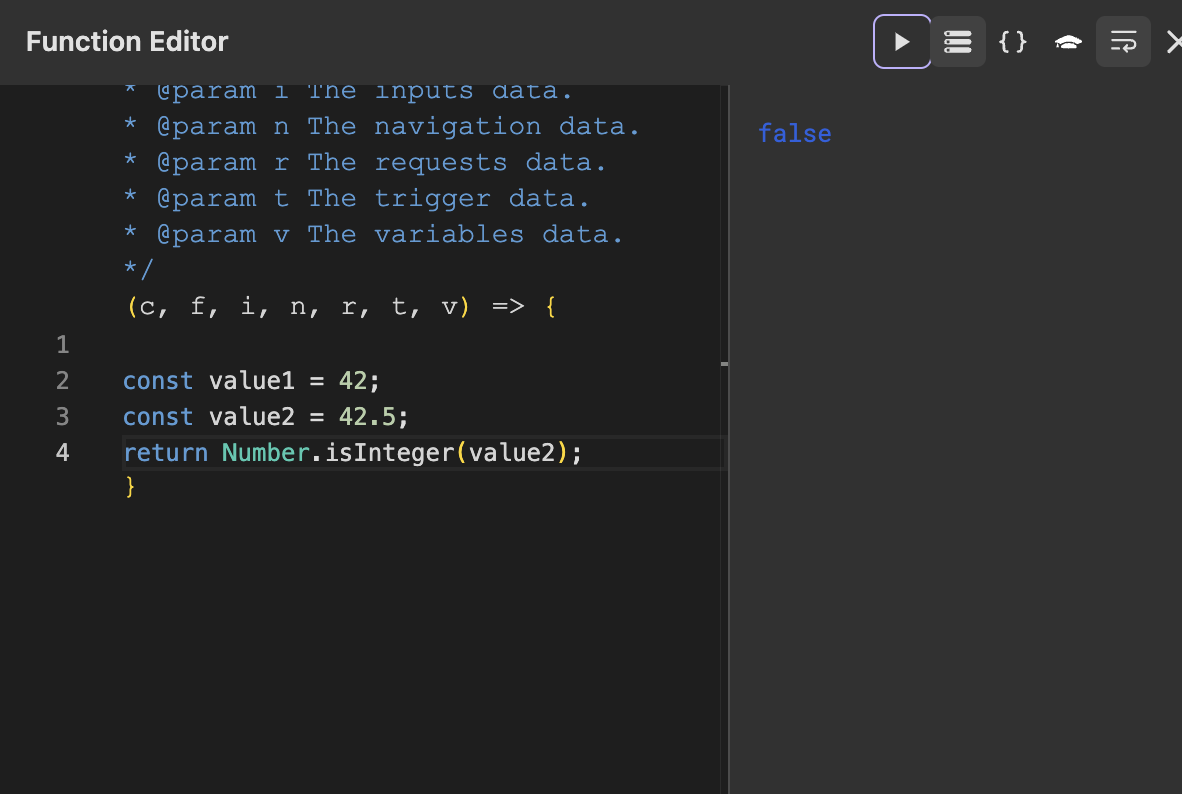This screenshot has height=794, width=1182.
Task: Run the function with the play button
Action: point(902,41)
